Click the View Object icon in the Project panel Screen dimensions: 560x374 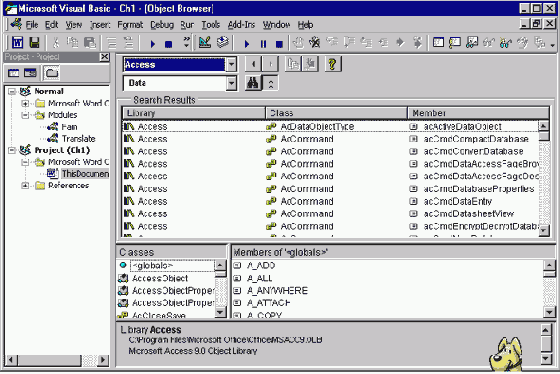30,73
